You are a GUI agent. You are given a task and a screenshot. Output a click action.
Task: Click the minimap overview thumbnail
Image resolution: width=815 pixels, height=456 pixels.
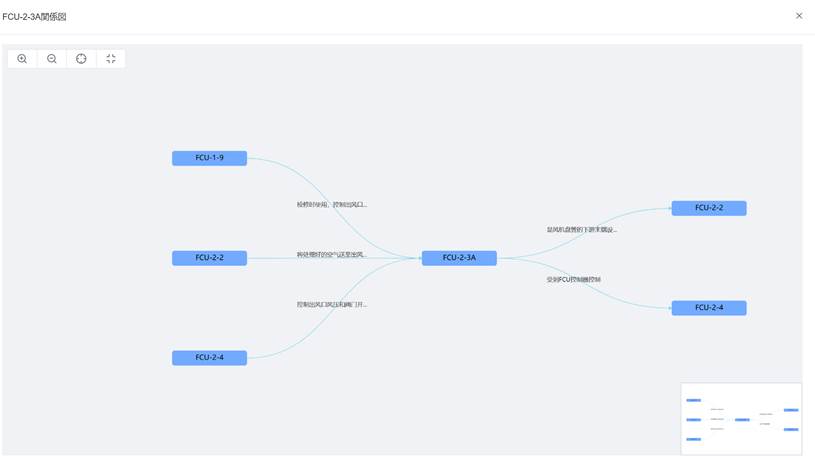[741, 419]
